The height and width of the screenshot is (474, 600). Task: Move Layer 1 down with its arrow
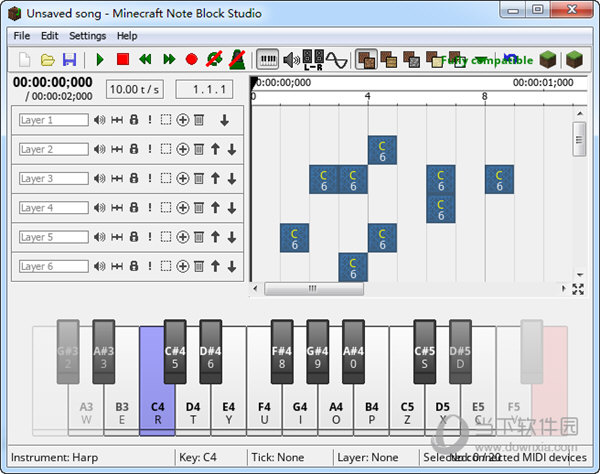tap(225, 120)
